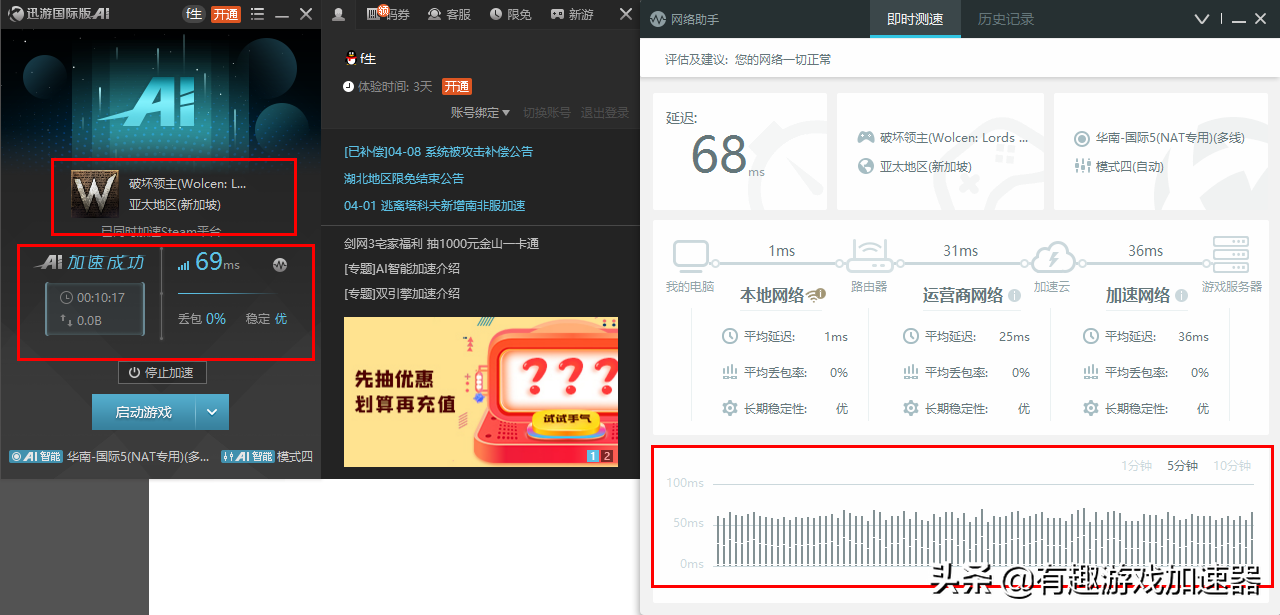This screenshot has width=1280, height=615.
Task: Expand the 启动游戏 dropdown arrow
Action: pos(212,412)
